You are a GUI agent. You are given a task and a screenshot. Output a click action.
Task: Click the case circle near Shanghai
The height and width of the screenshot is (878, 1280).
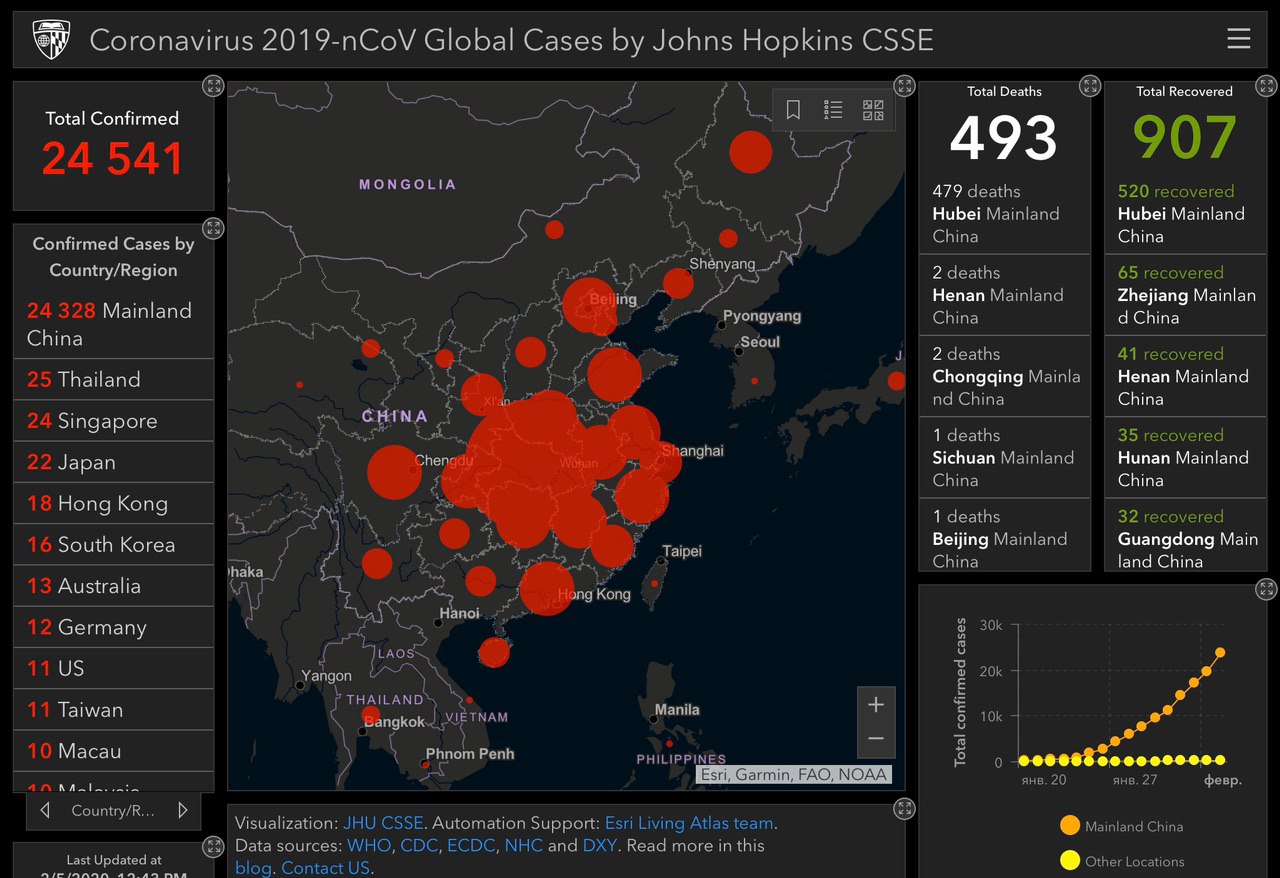point(663,462)
